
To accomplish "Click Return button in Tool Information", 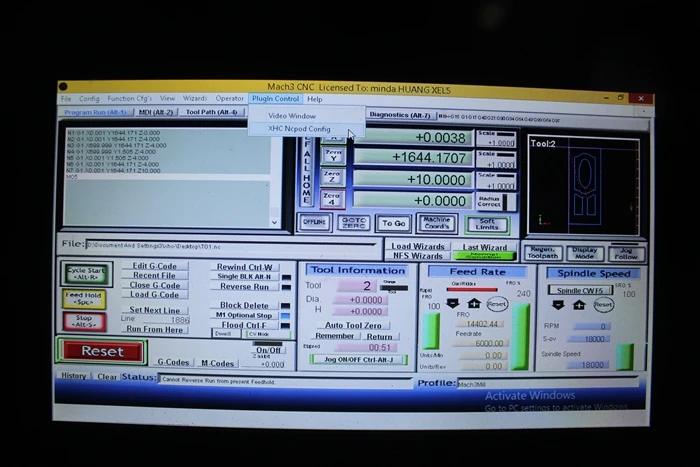I will (379, 336).
